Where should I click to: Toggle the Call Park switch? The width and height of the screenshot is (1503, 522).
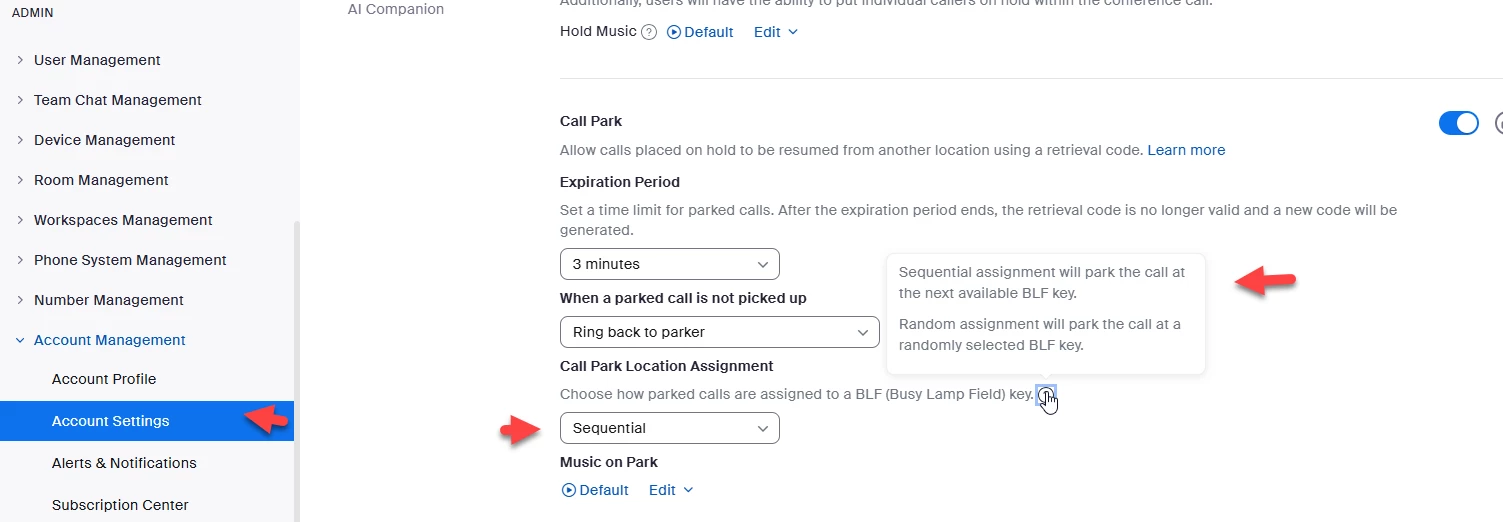click(1458, 123)
